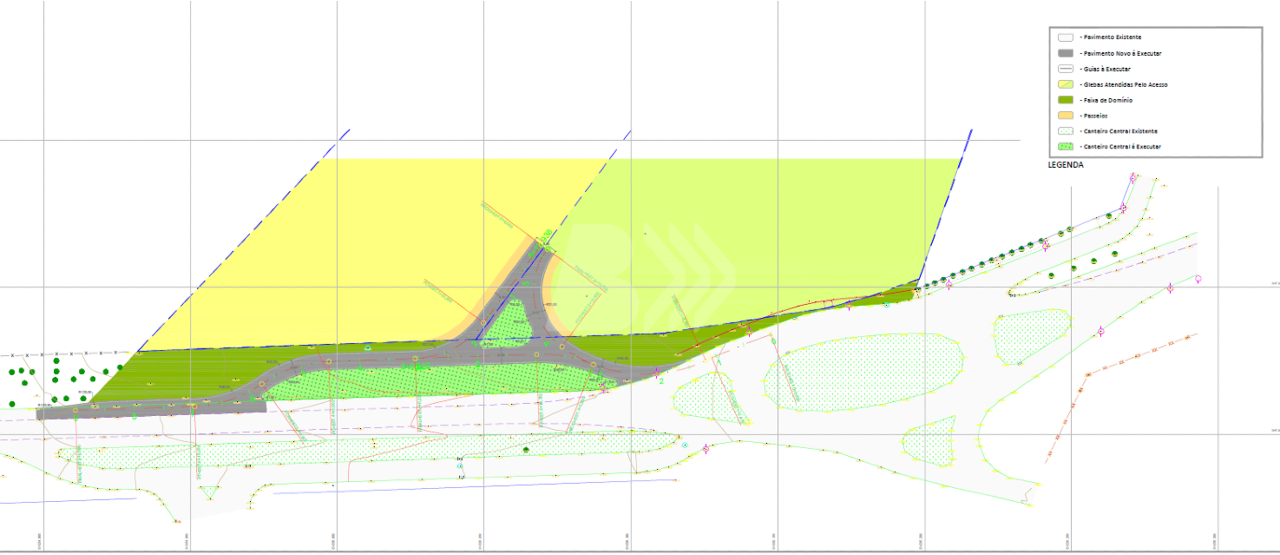Select the 'Guias à Executar' legend text
Viewport: 1280px width, 555px height.
[1107, 69]
